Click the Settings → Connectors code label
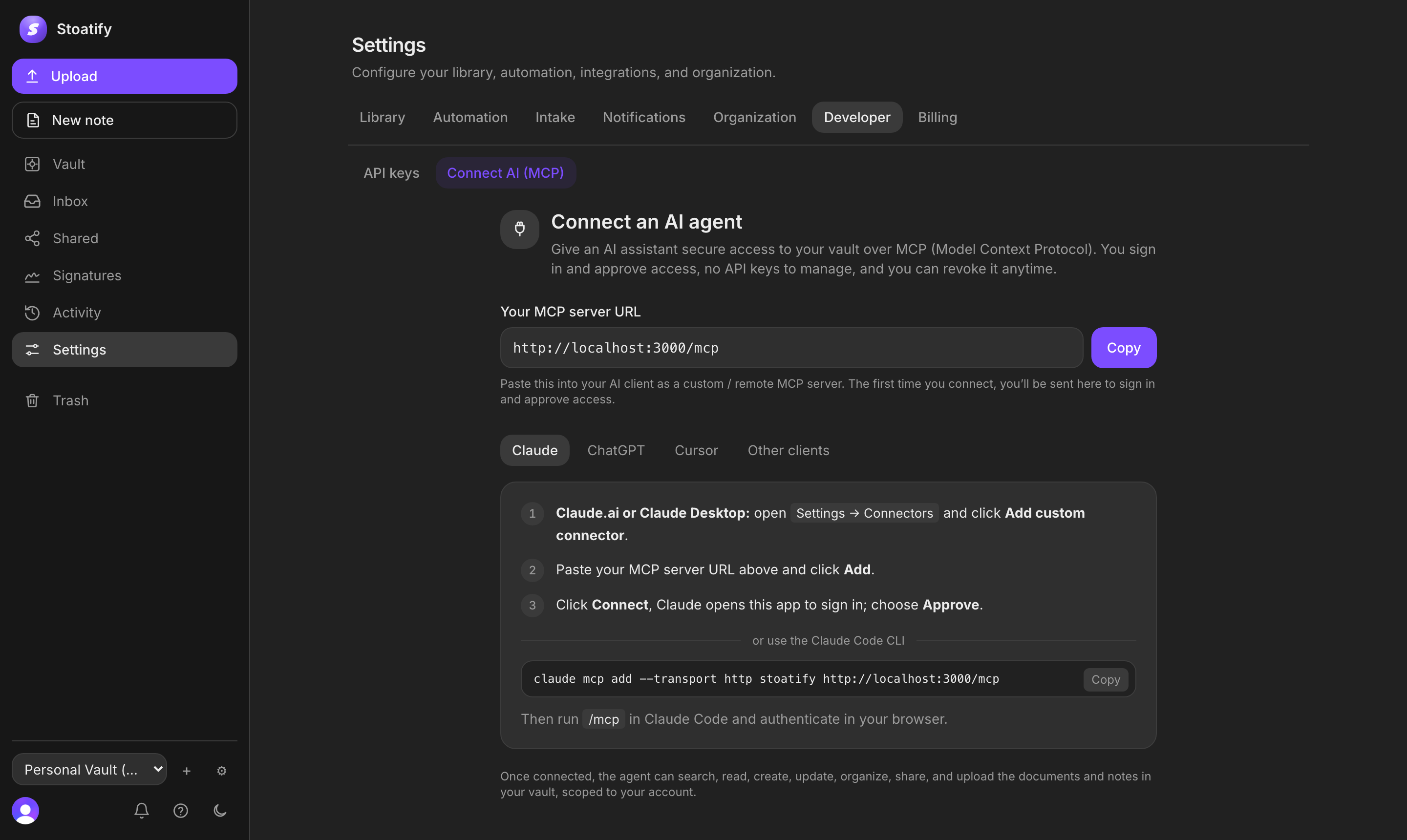Screen dimensions: 1407x840 coord(864,513)
